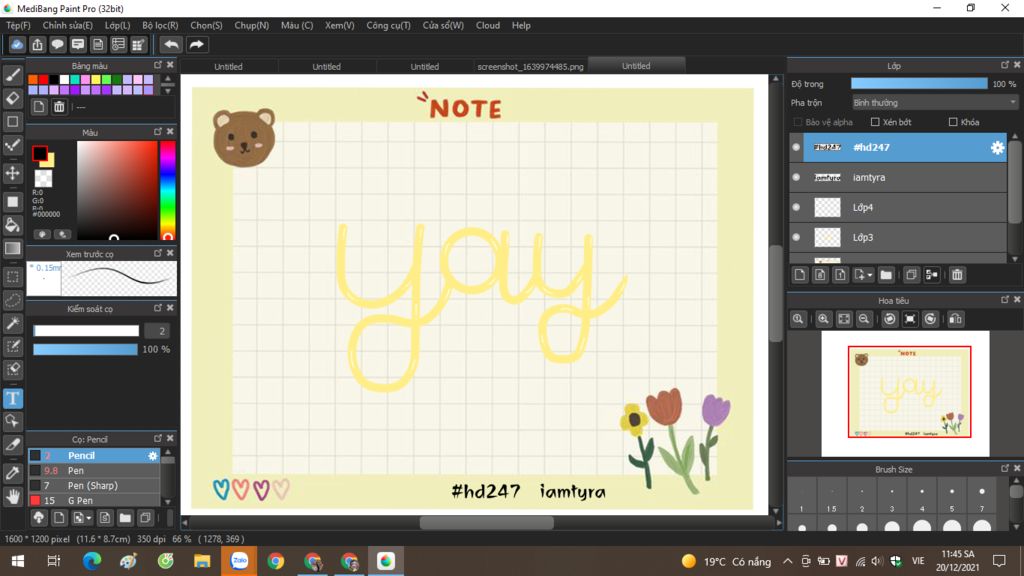Pick the black swatch in Bảng màu
Image resolution: width=1024 pixels, height=576 pixels.
(54, 80)
